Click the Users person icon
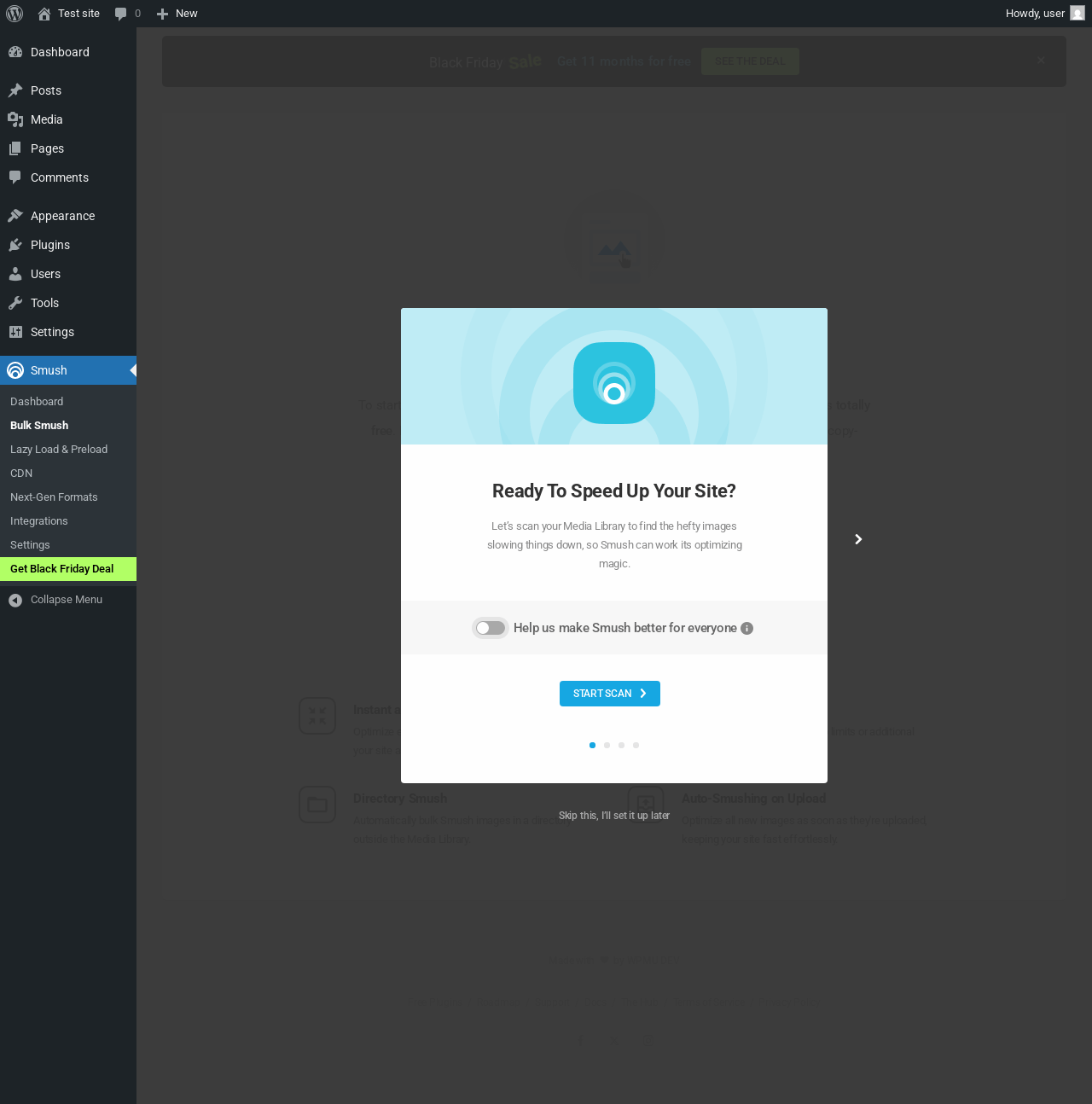Viewport: 1092px width, 1104px height. pyautogui.click(x=15, y=274)
